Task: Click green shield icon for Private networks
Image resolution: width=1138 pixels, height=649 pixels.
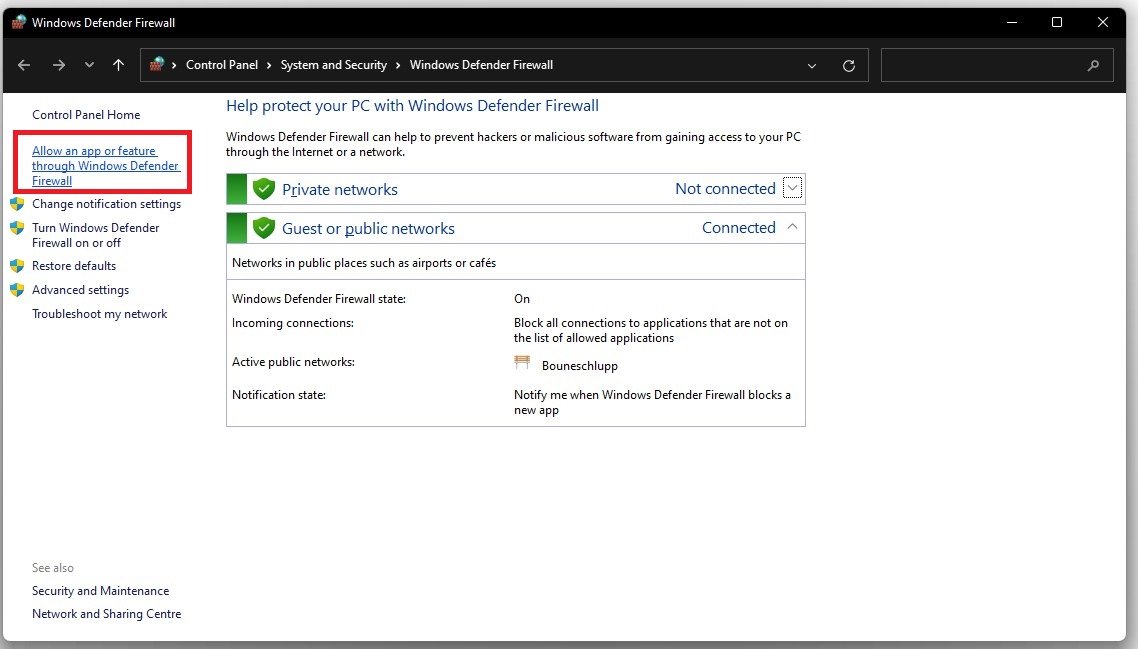Action: coord(263,189)
